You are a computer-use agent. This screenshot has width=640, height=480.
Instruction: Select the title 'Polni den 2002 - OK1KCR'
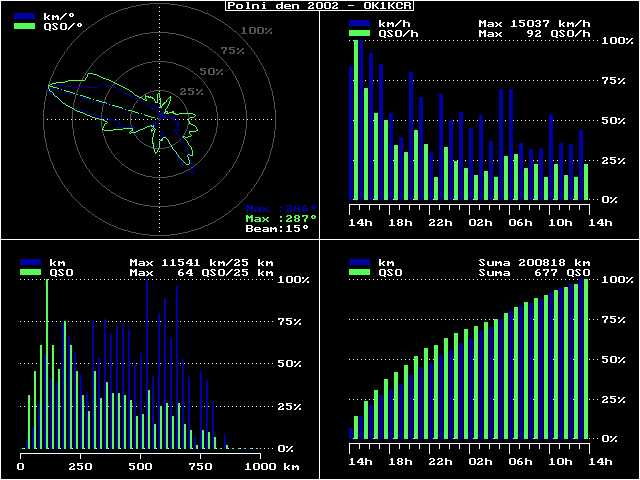pyautogui.click(x=320, y=6)
